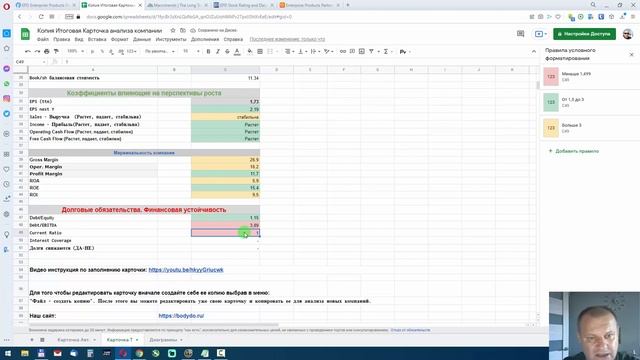This screenshot has height=360, width=640.
Task: Open the font family dropdown
Action: click(x=160, y=51)
